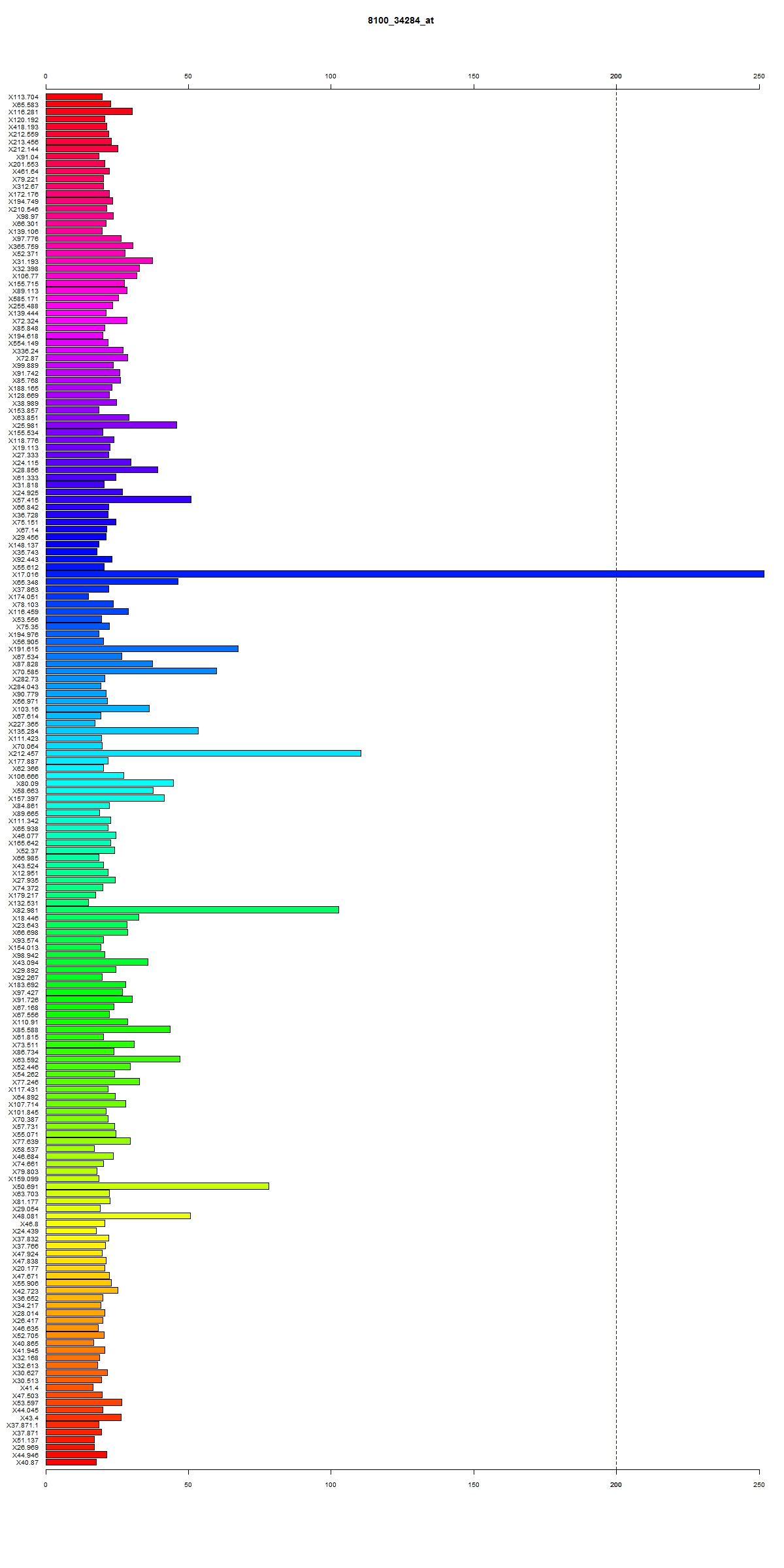Image resolution: width=784 pixels, height=1568 pixels.
Task: Select the X77.246 row label
Action: 25,1083
